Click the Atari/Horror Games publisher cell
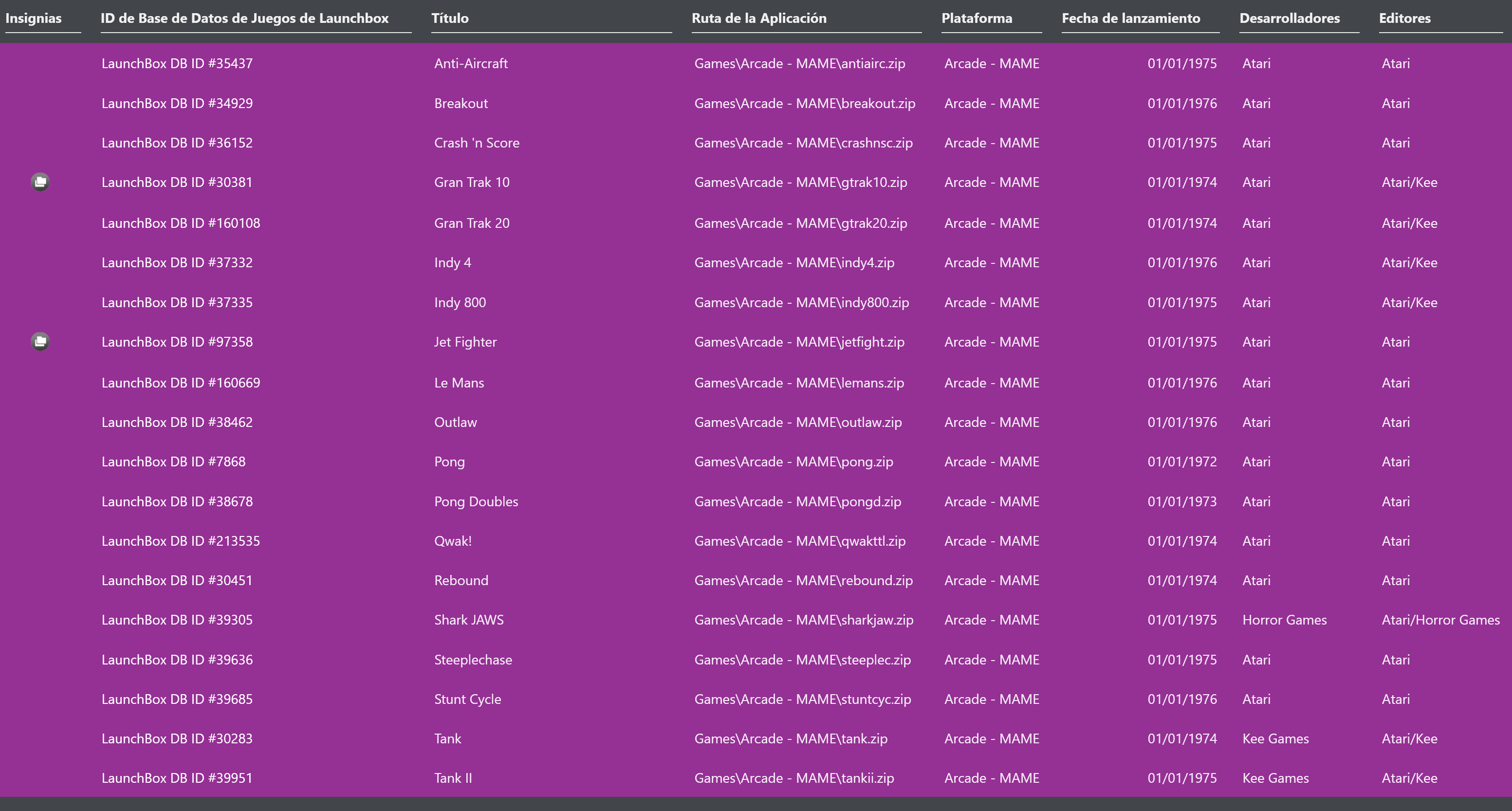This screenshot has width=1512, height=811. tap(1440, 620)
